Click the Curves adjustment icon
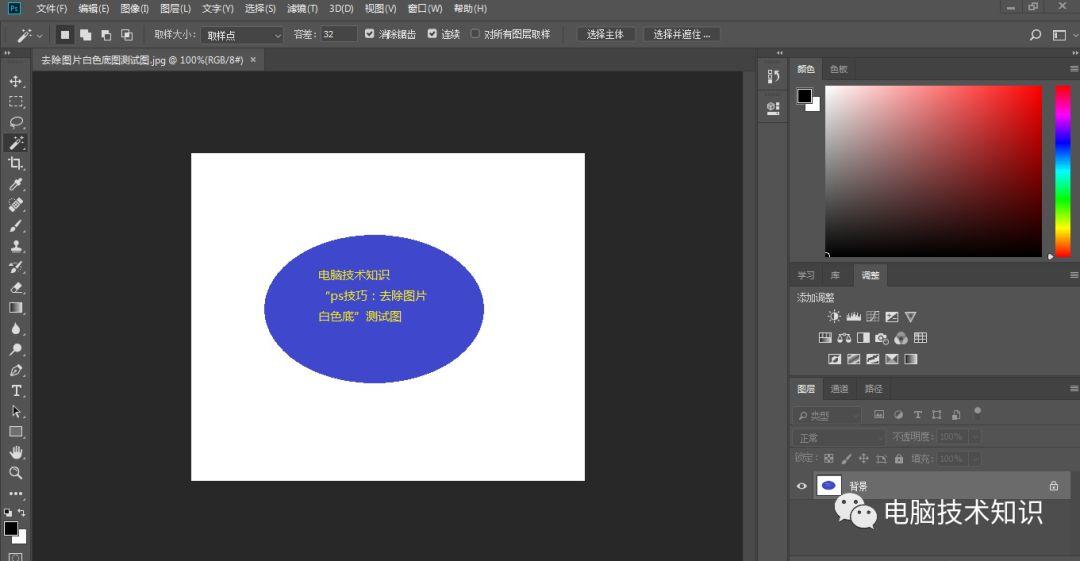 [873, 316]
